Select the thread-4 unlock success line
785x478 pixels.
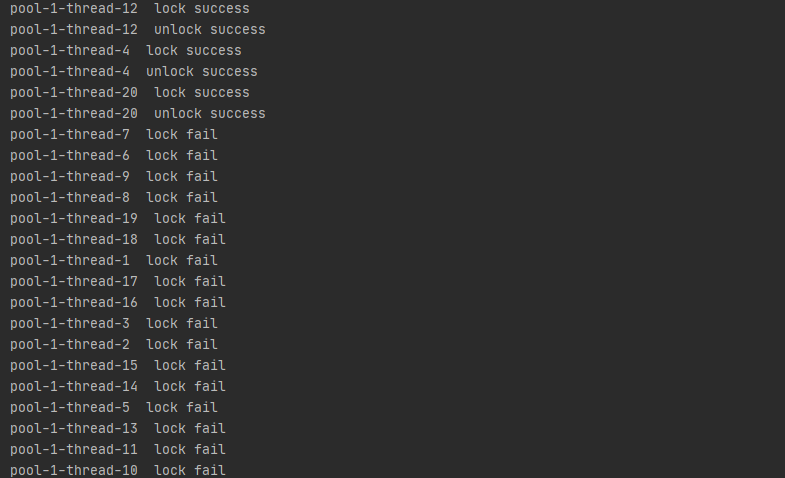coord(134,72)
